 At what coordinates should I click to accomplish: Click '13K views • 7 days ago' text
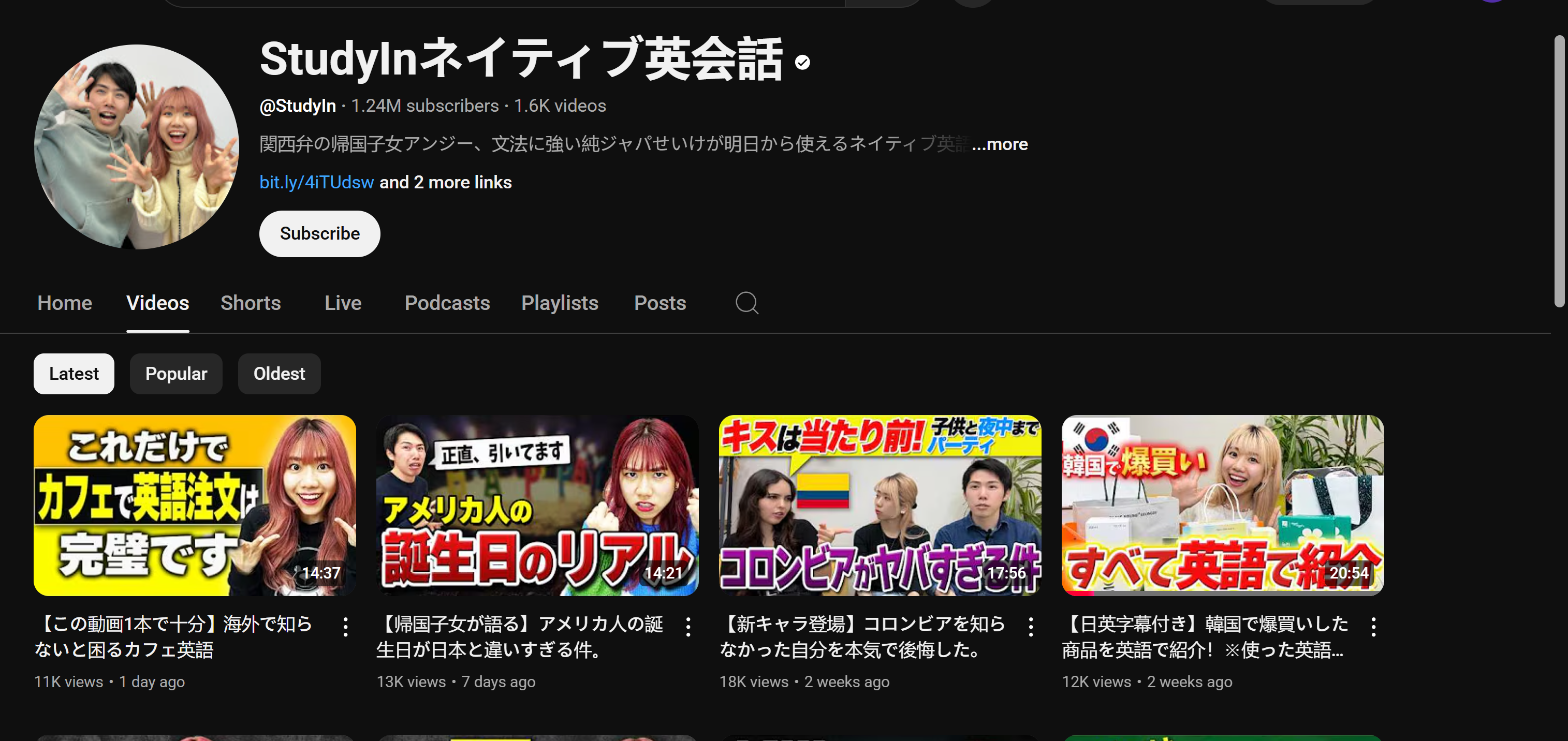(456, 682)
